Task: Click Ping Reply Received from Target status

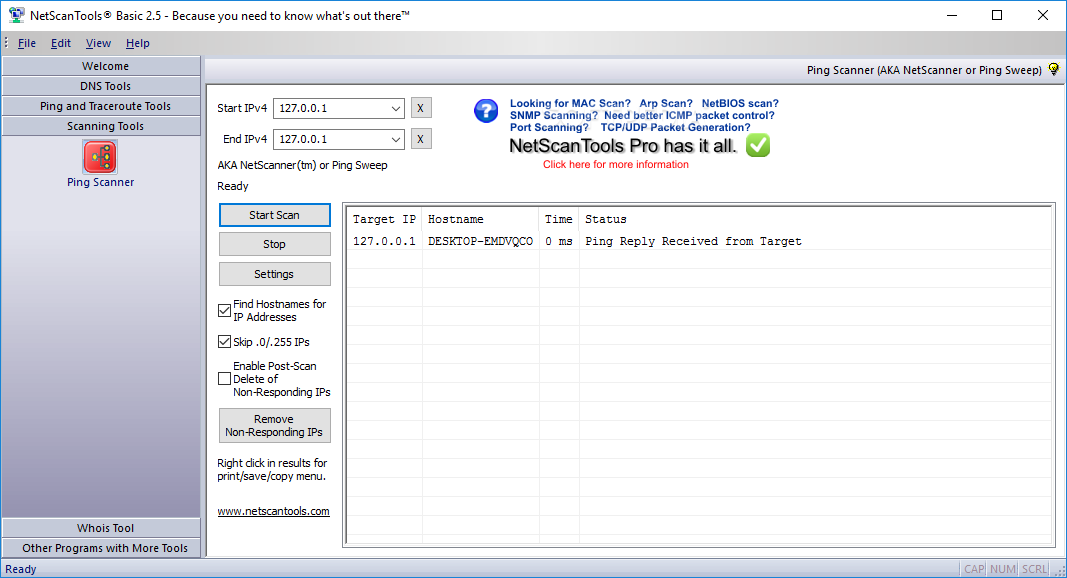Action: pyautogui.click(x=693, y=241)
